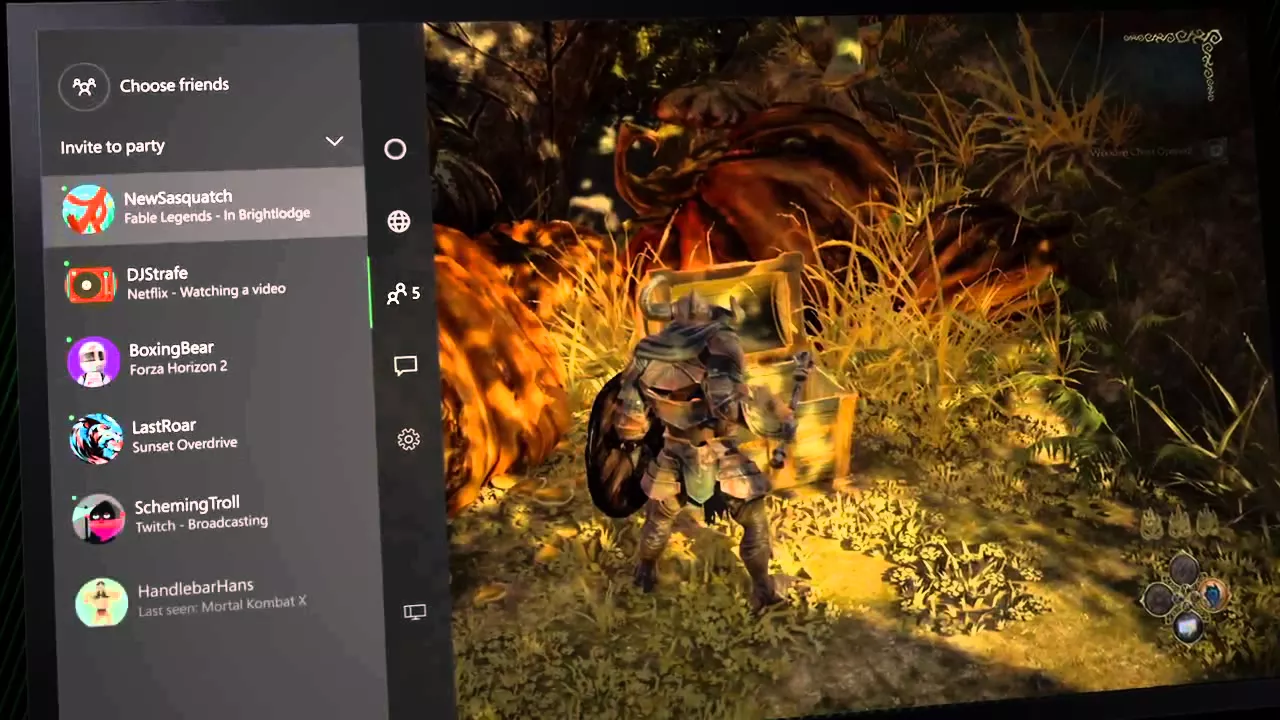The image size is (1280, 720).
Task: Select friend NewSasquatch
Action: click(204, 206)
